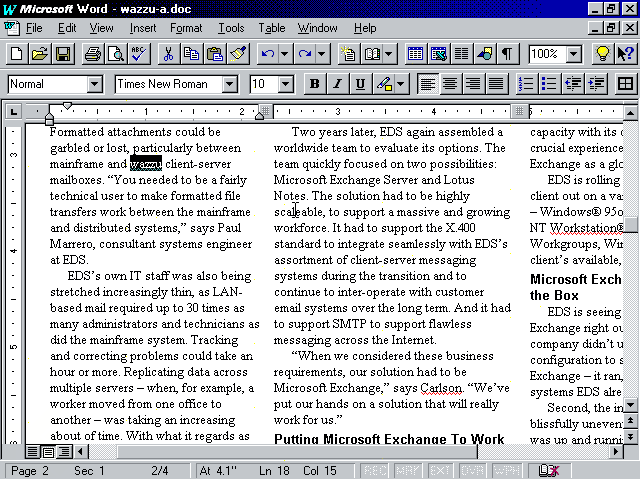
Task: Open the Window menu
Action: tap(318, 28)
